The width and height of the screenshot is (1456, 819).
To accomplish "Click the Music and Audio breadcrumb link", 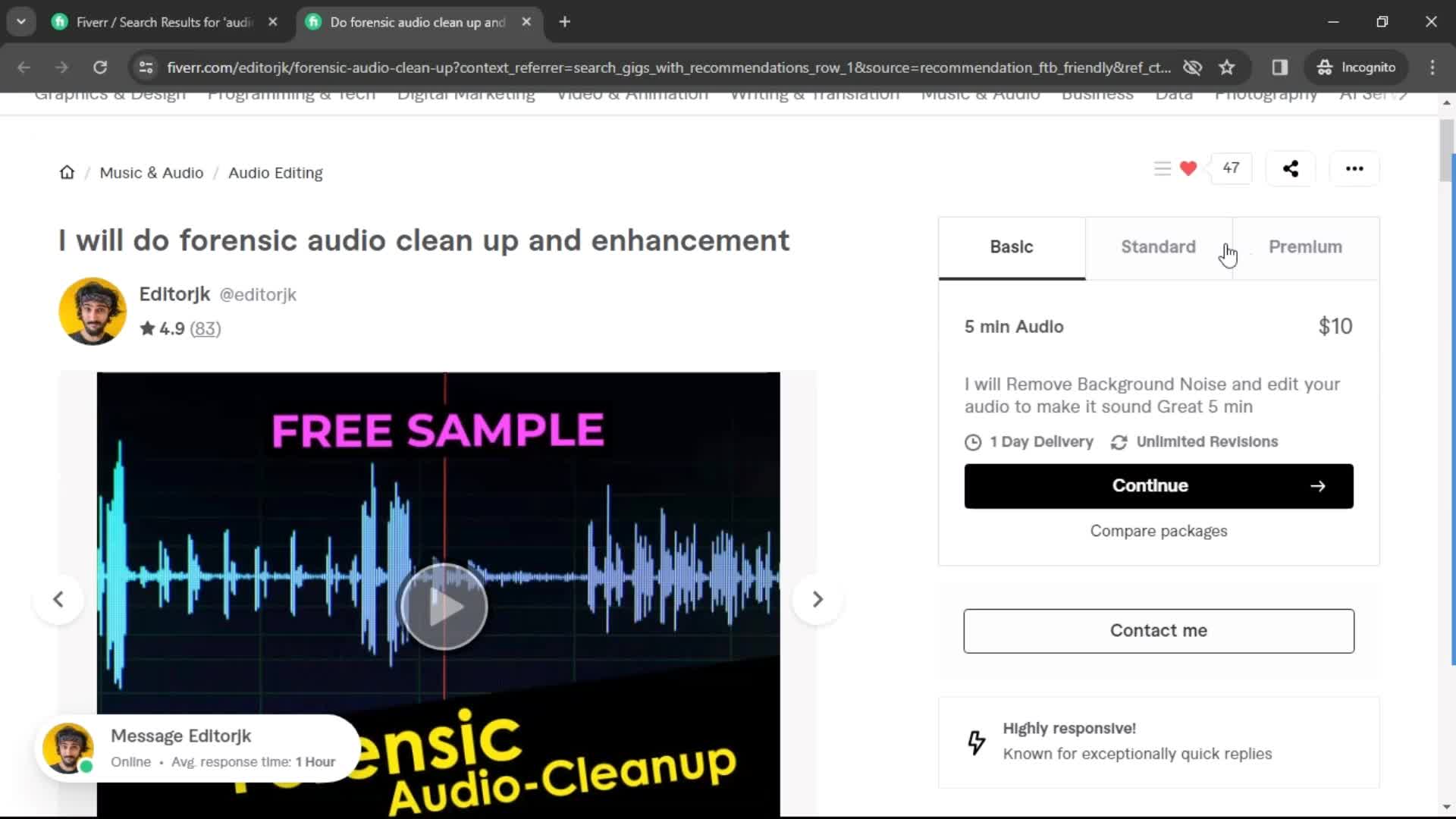I will [x=151, y=172].
